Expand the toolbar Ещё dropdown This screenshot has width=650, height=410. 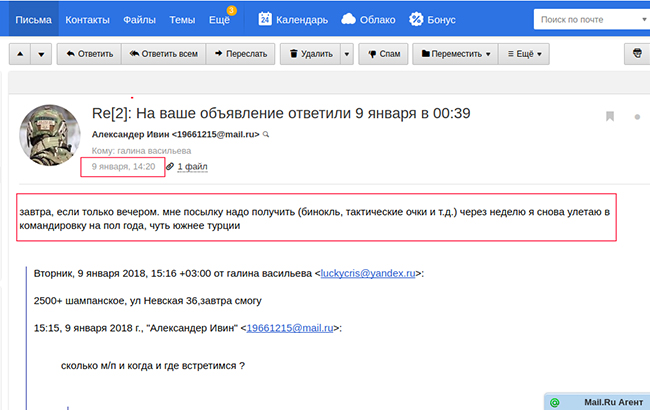pyautogui.click(x=524, y=54)
